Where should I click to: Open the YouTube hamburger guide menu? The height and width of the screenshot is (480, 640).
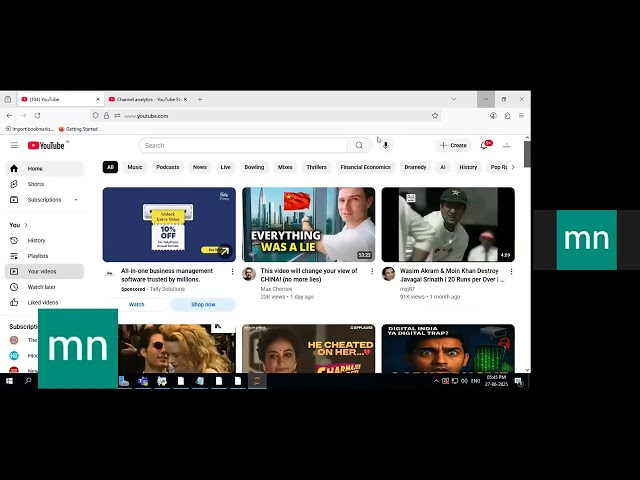click(14, 145)
